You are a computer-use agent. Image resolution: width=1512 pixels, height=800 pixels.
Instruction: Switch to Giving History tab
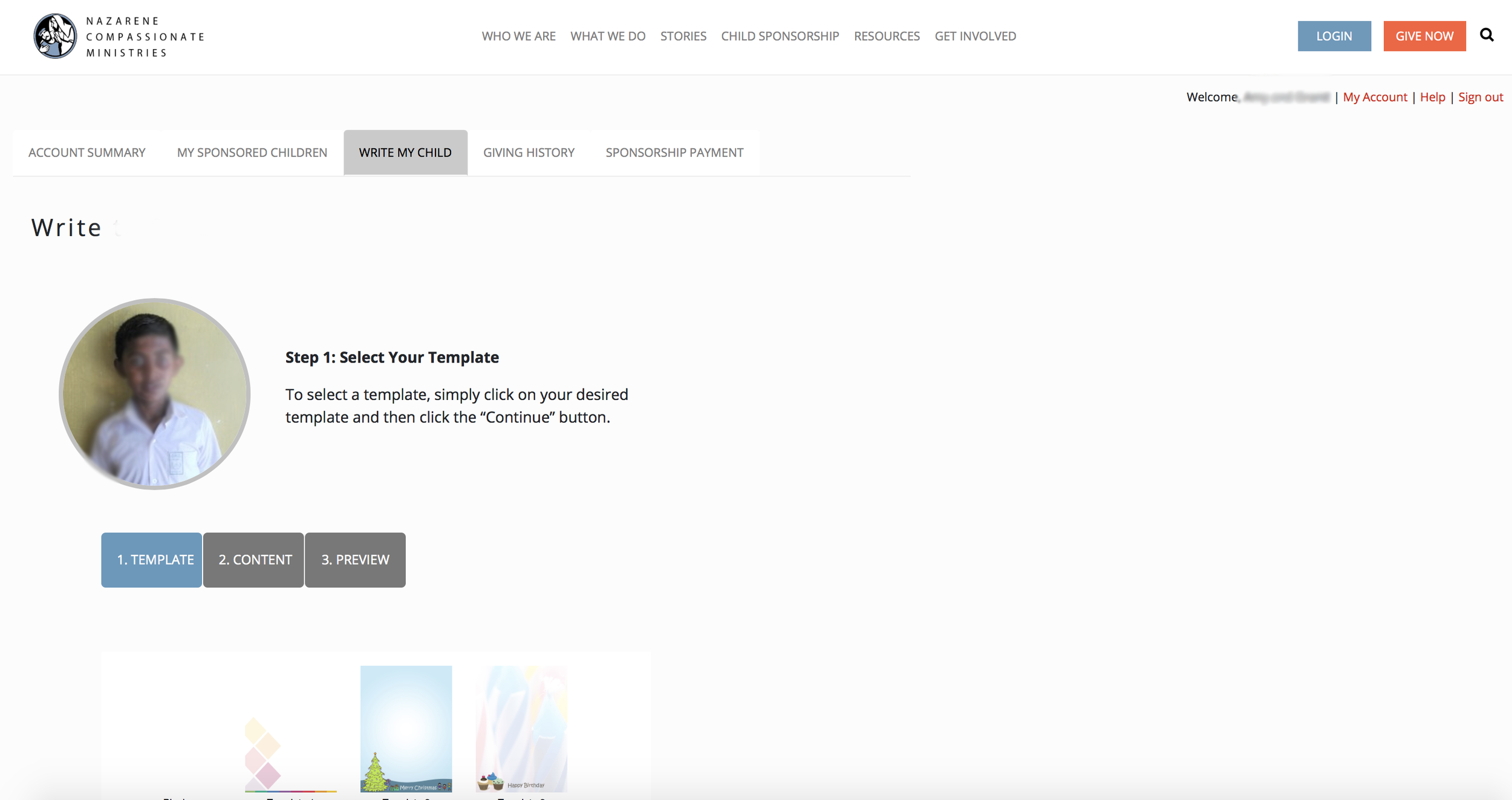pyautogui.click(x=529, y=152)
